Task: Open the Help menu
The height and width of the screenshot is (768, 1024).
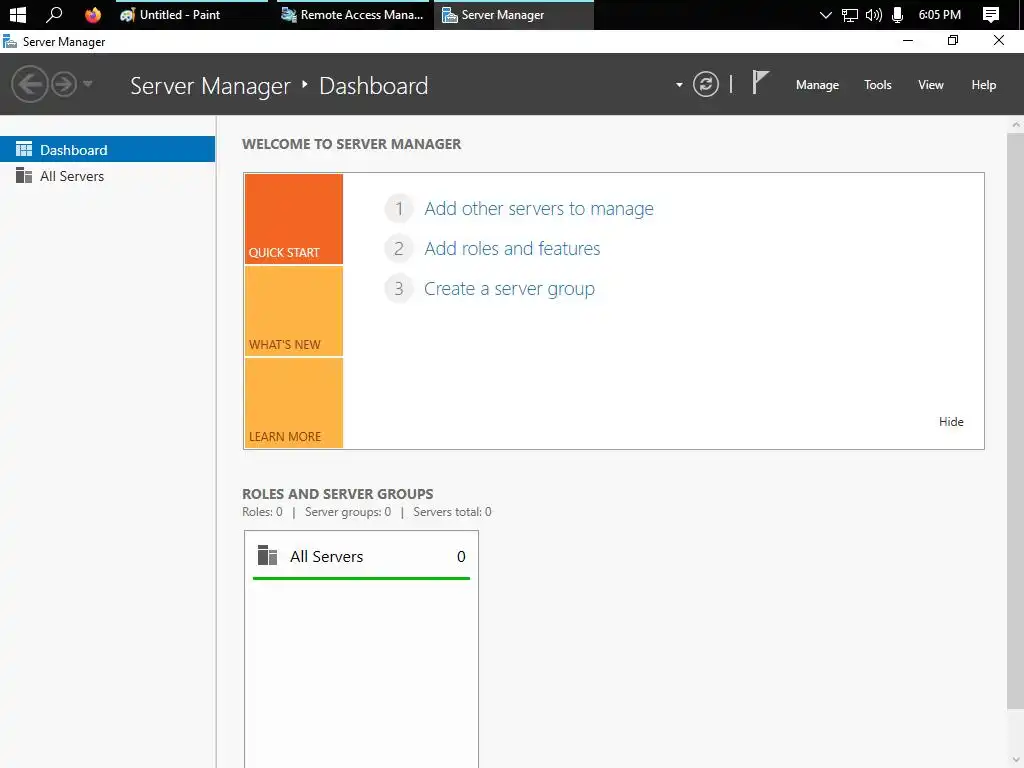Action: click(983, 85)
